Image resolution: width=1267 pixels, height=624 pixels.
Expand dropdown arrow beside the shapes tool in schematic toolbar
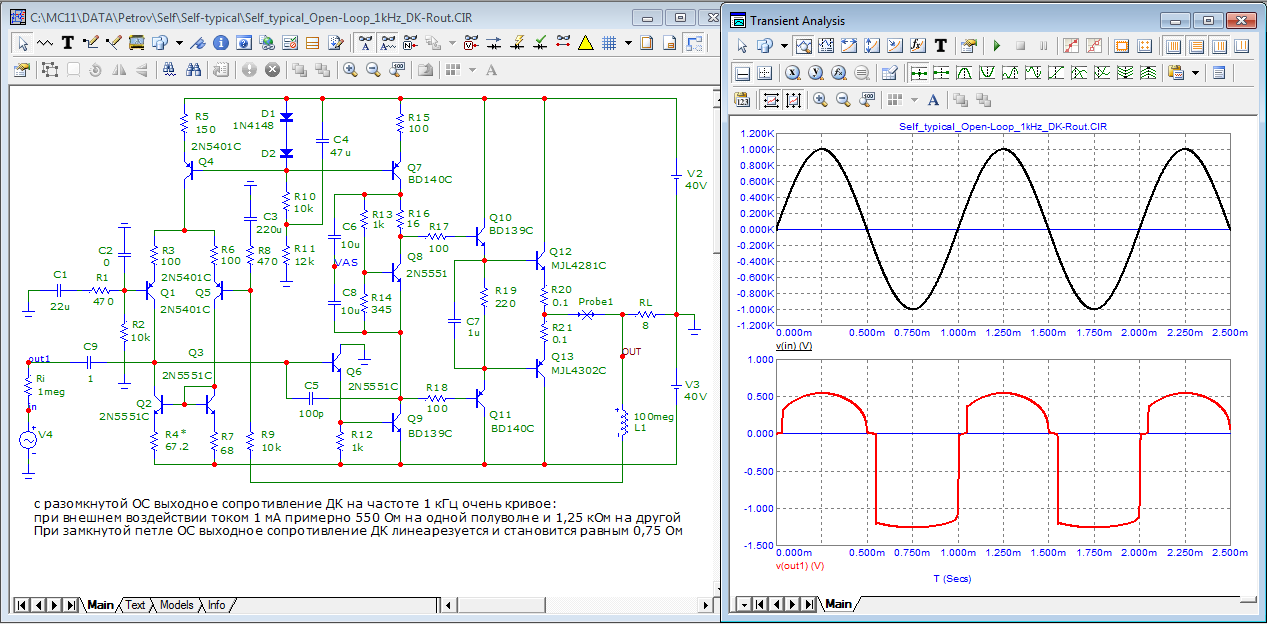179,43
